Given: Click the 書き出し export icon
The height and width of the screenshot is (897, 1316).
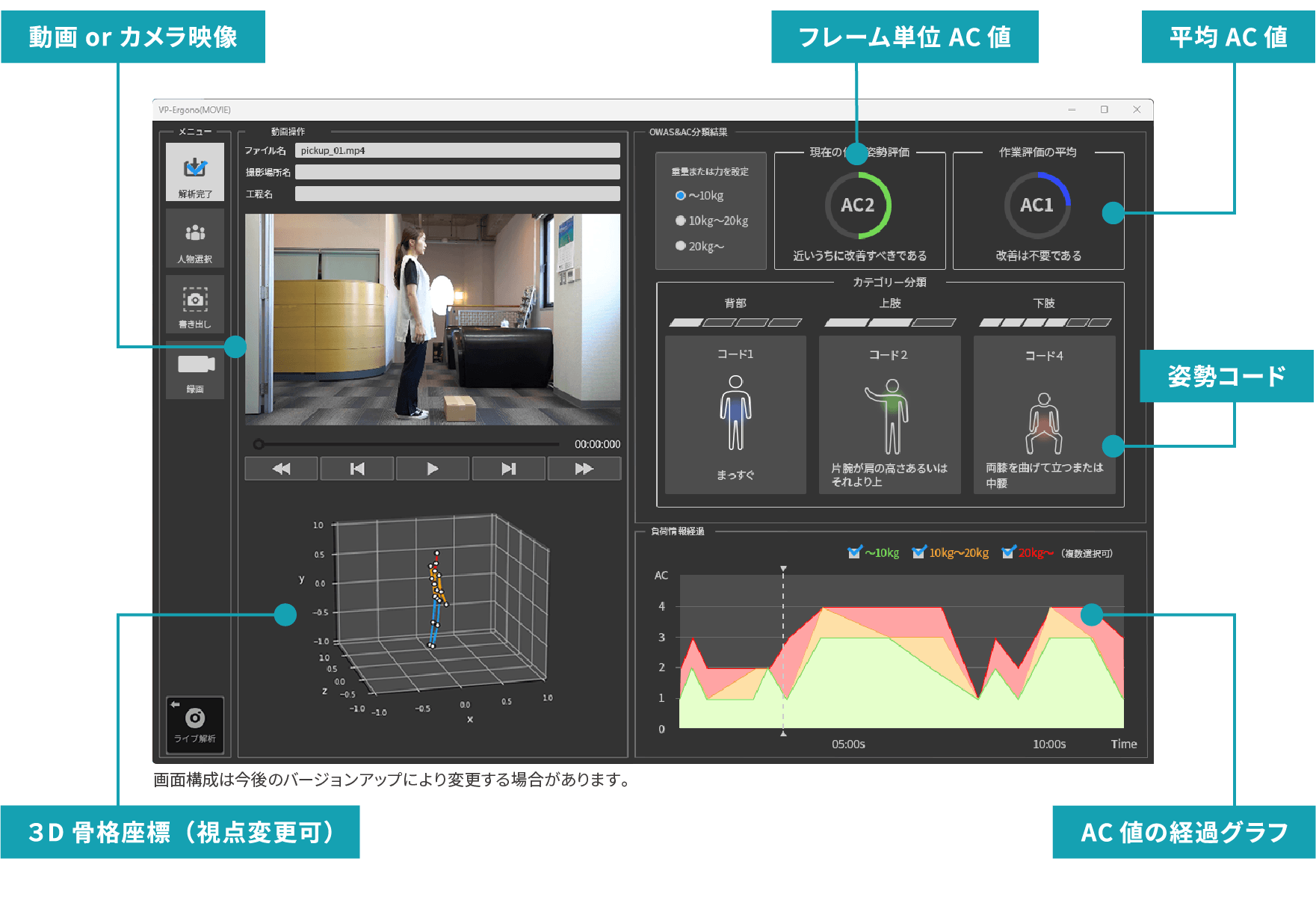Looking at the screenshot, I should [x=195, y=303].
